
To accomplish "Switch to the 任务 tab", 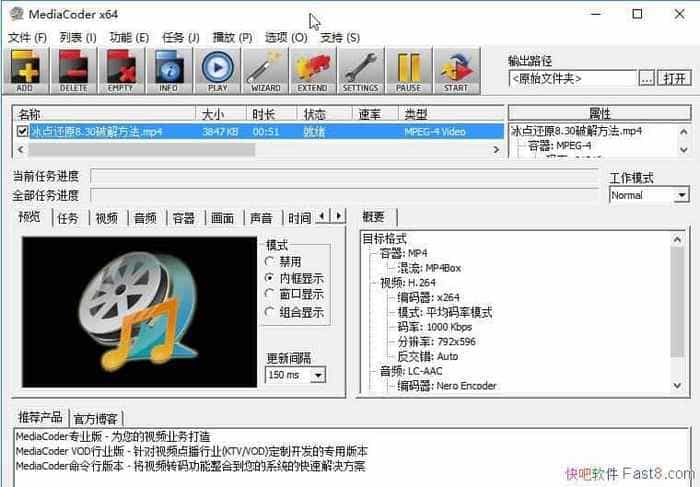I will click(x=68, y=218).
